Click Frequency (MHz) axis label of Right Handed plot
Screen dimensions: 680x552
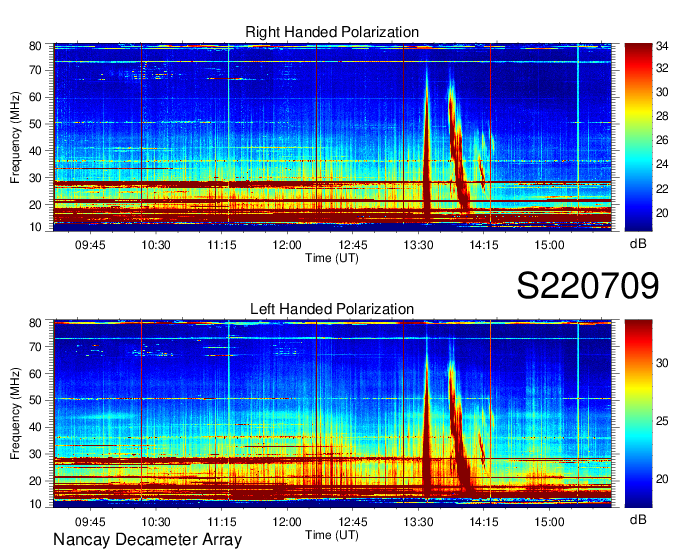point(15,137)
